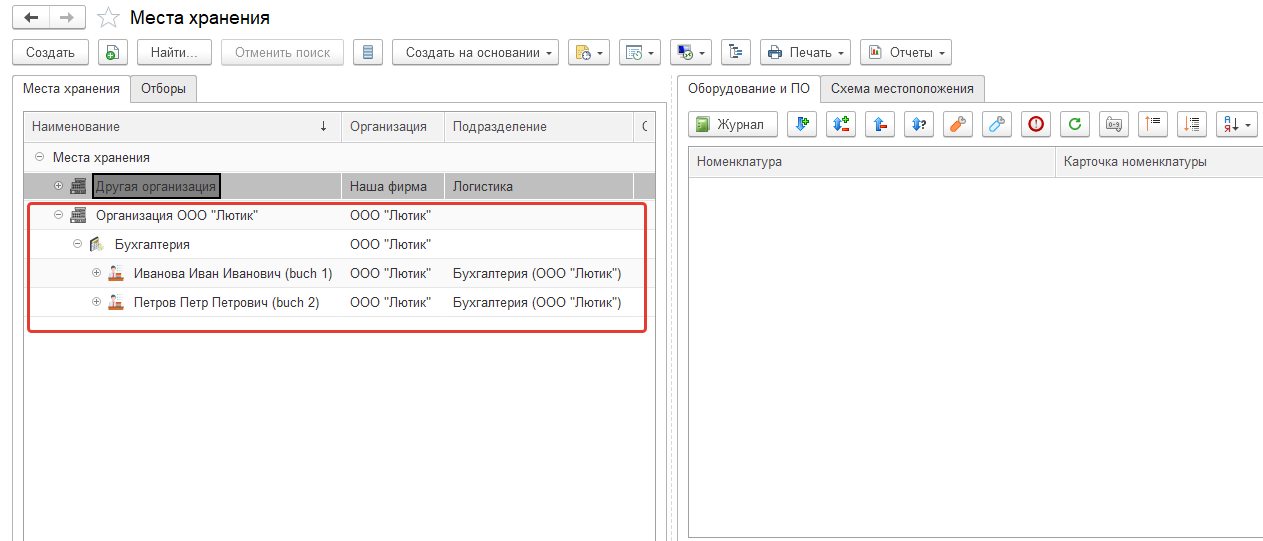The image size is (1263, 541).
Task: Collapse the Бухгалтерия tree node
Action: click(78, 244)
